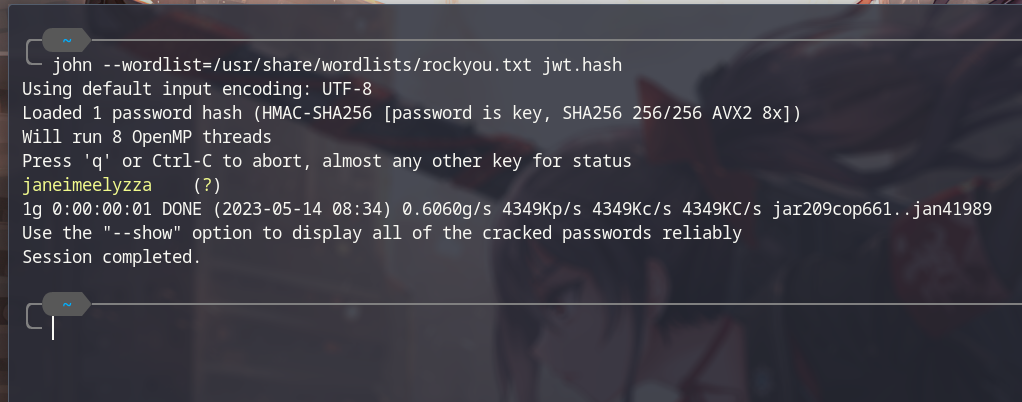Click the jar209cop661..jan41989 candidate range
The height and width of the screenshot is (402, 1022).
[x=883, y=209]
